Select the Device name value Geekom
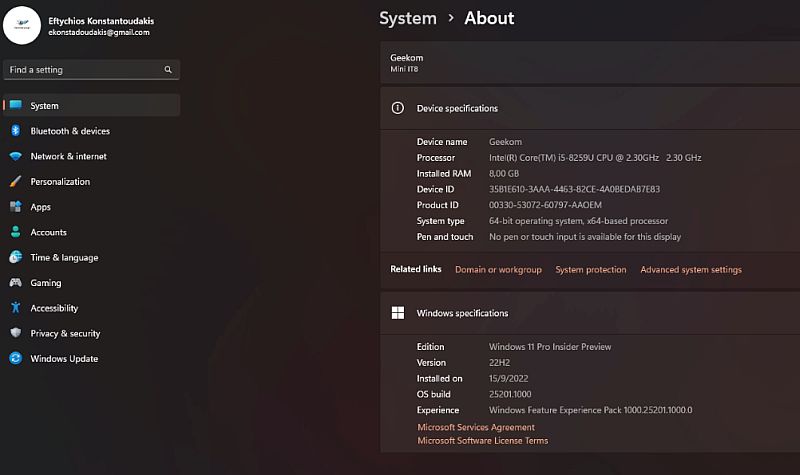 click(505, 142)
